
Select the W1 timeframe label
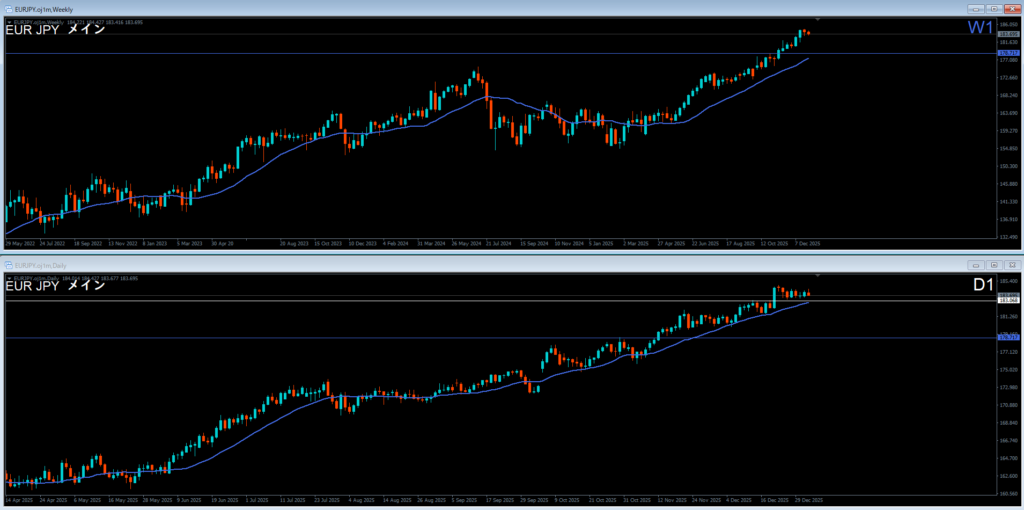[x=981, y=28]
